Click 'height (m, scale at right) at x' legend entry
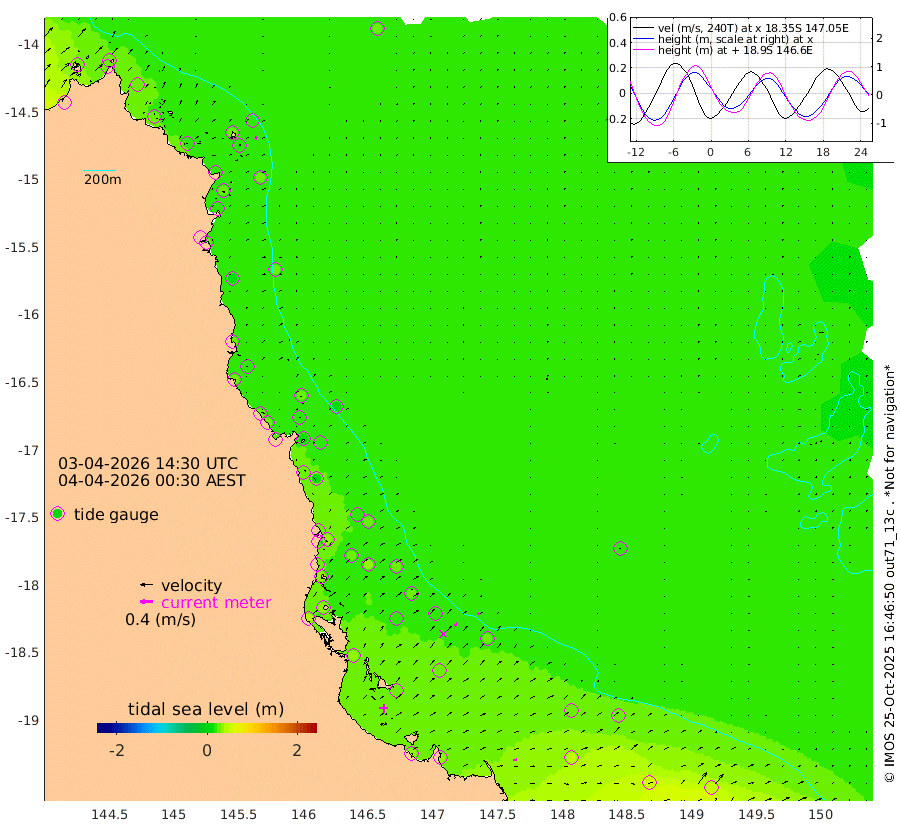This screenshot has height=834, width=900. (735, 39)
